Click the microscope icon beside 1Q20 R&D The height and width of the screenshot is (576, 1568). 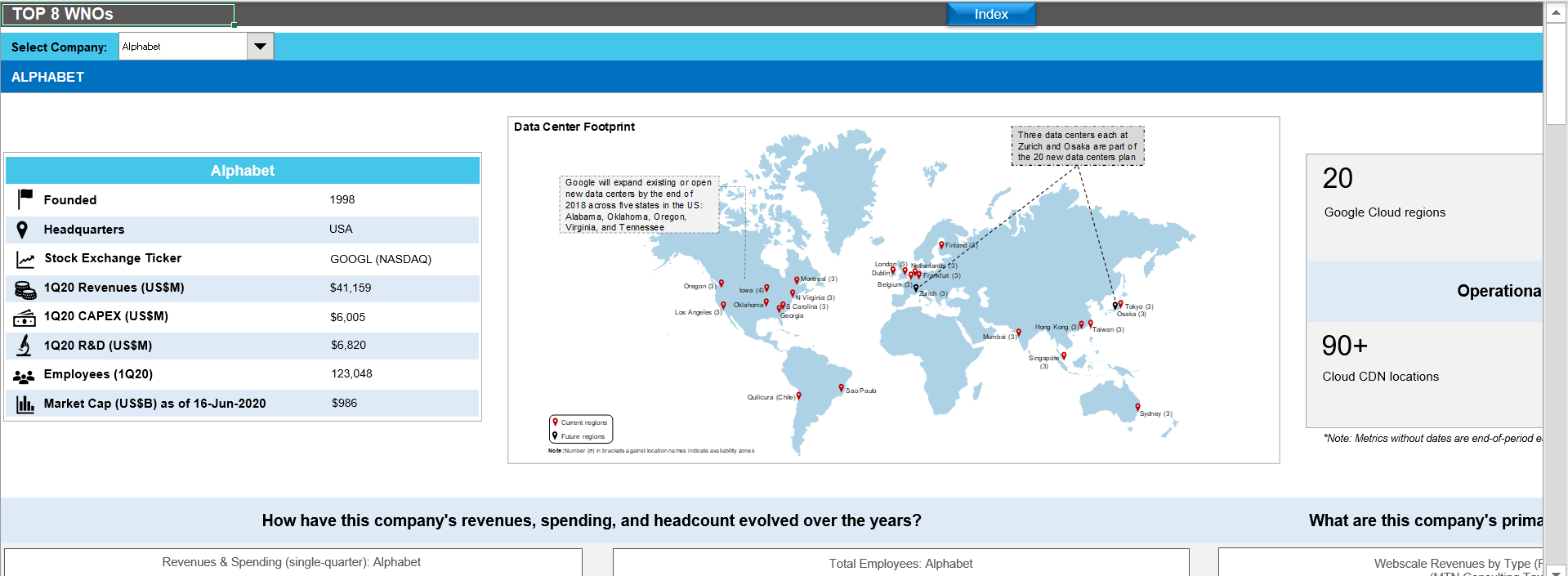click(25, 346)
